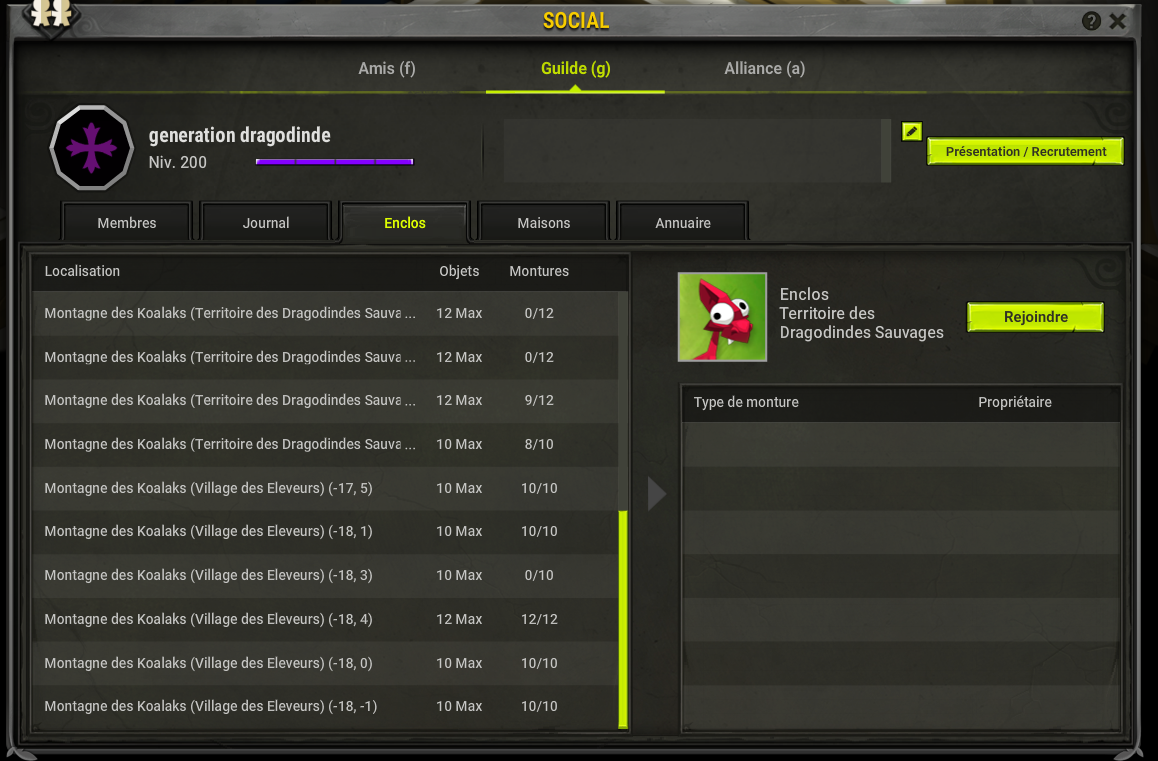Select paddock Village des Eleveurs (-18, 3)
Screen dimensions: 1158x761
click(325, 575)
